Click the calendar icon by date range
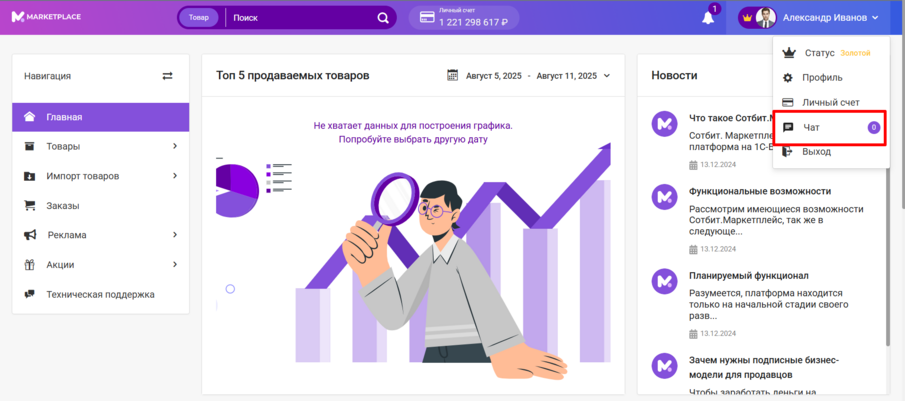This screenshot has width=905, height=401. 453,76
